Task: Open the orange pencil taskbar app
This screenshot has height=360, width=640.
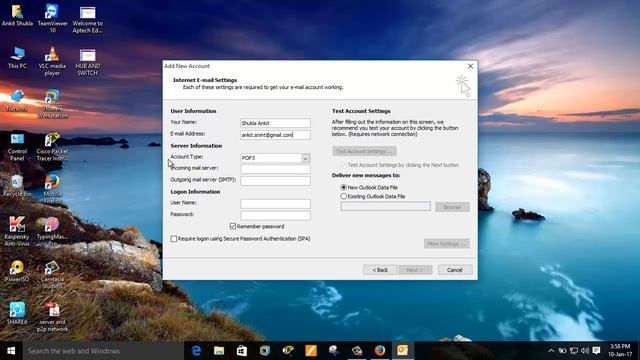Action: click(x=311, y=351)
